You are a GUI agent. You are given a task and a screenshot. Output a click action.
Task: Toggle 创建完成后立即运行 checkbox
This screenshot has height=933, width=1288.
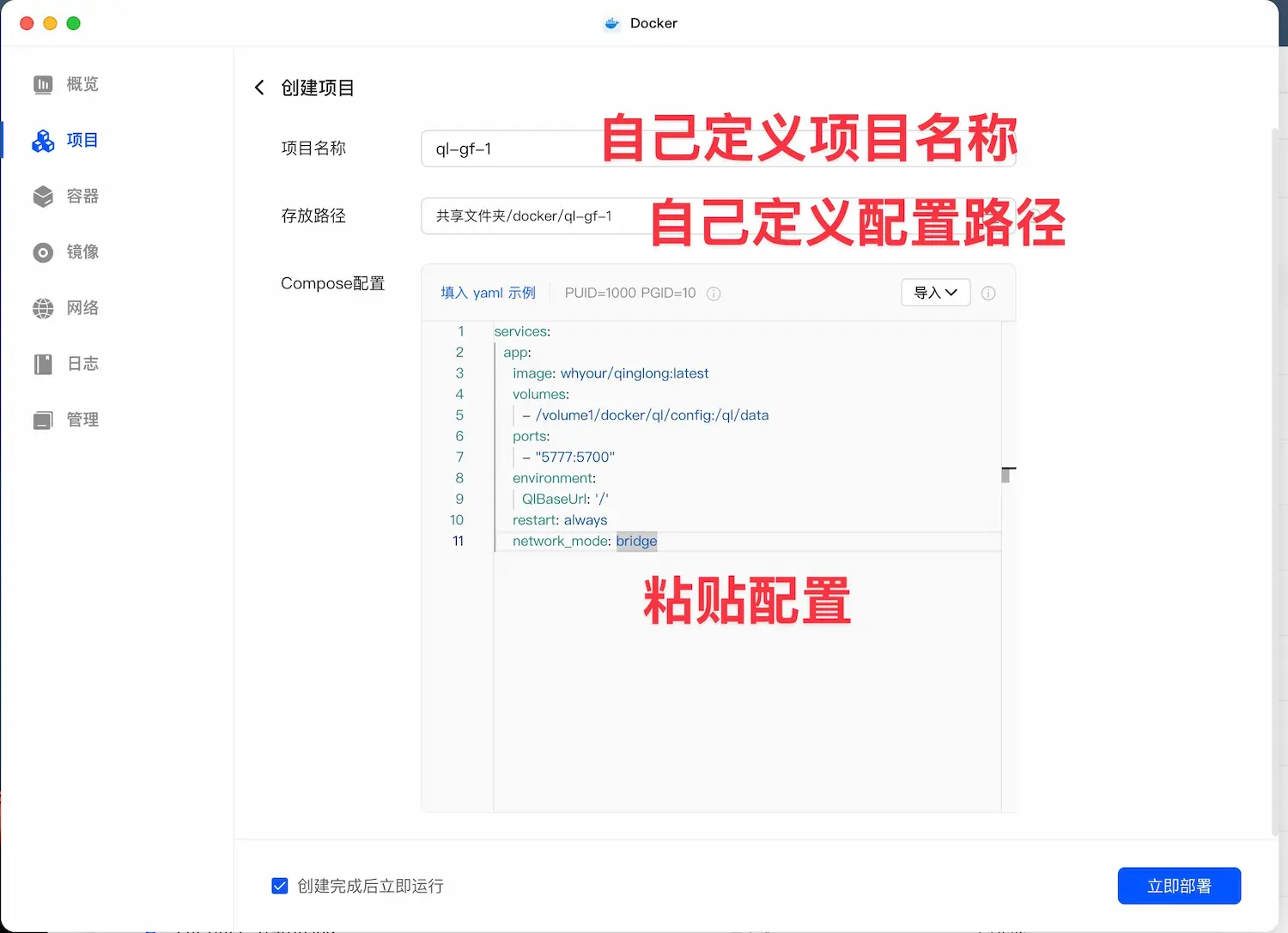point(280,886)
